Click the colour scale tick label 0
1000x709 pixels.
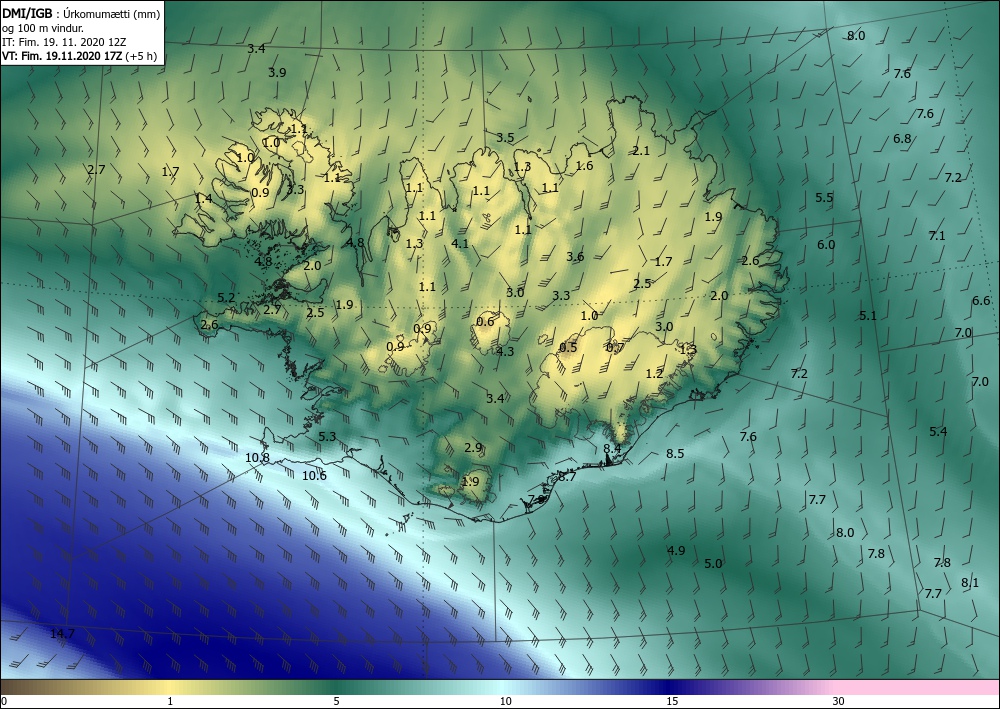click(x=5, y=701)
